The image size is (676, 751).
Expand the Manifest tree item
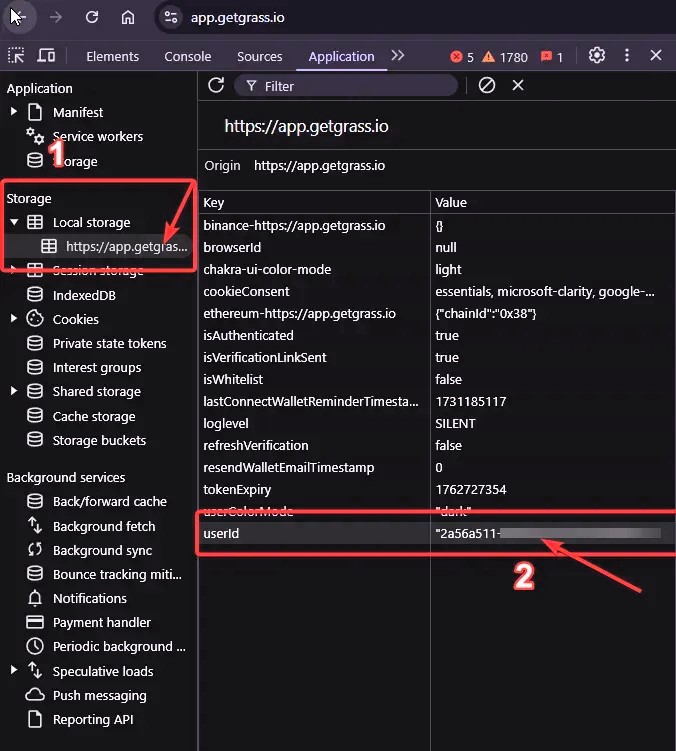(x=14, y=112)
